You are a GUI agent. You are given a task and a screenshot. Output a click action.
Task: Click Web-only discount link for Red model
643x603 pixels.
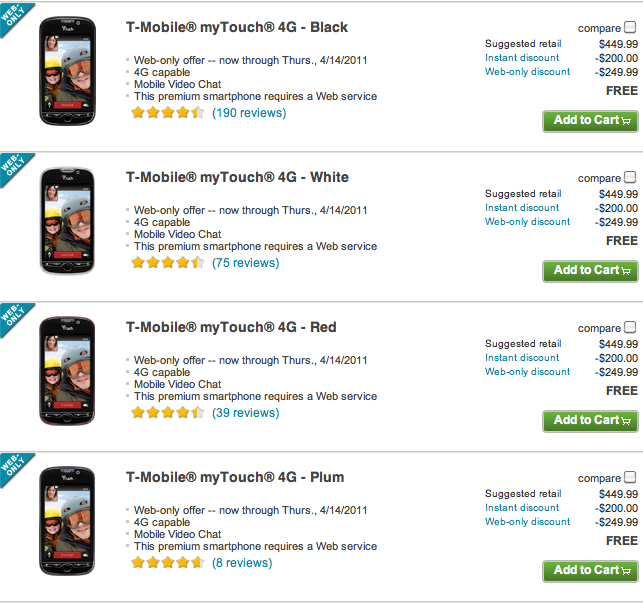pos(527,372)
